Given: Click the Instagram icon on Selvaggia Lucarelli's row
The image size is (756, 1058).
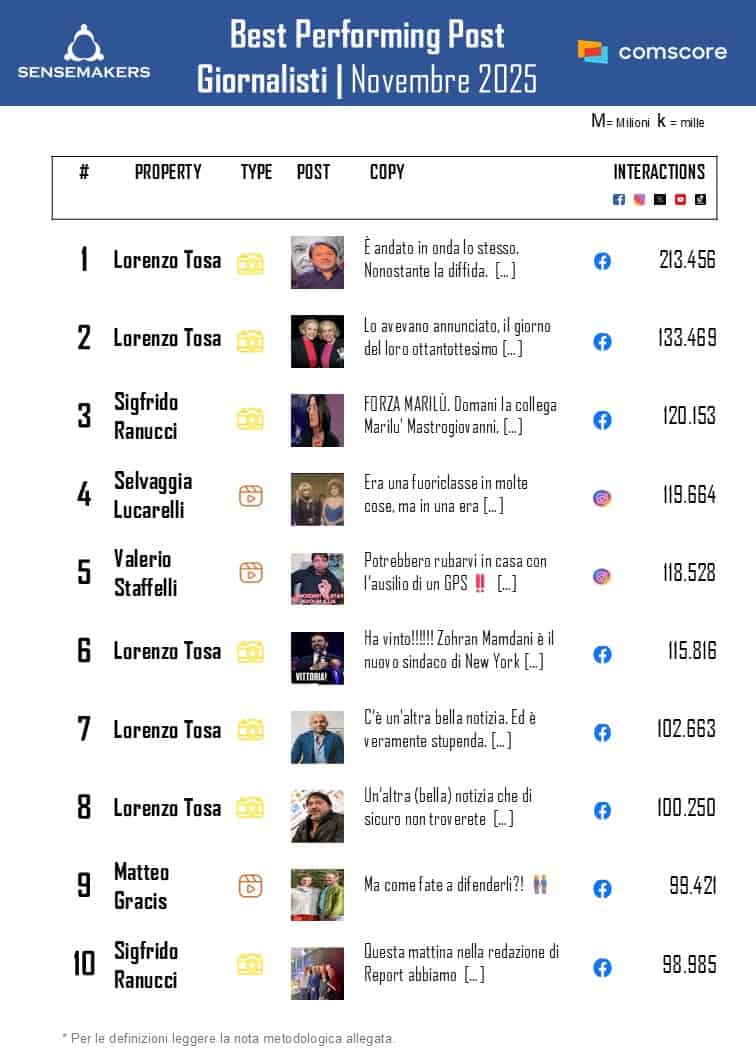Looking at the screenshot, I should [x=602, y=498].
